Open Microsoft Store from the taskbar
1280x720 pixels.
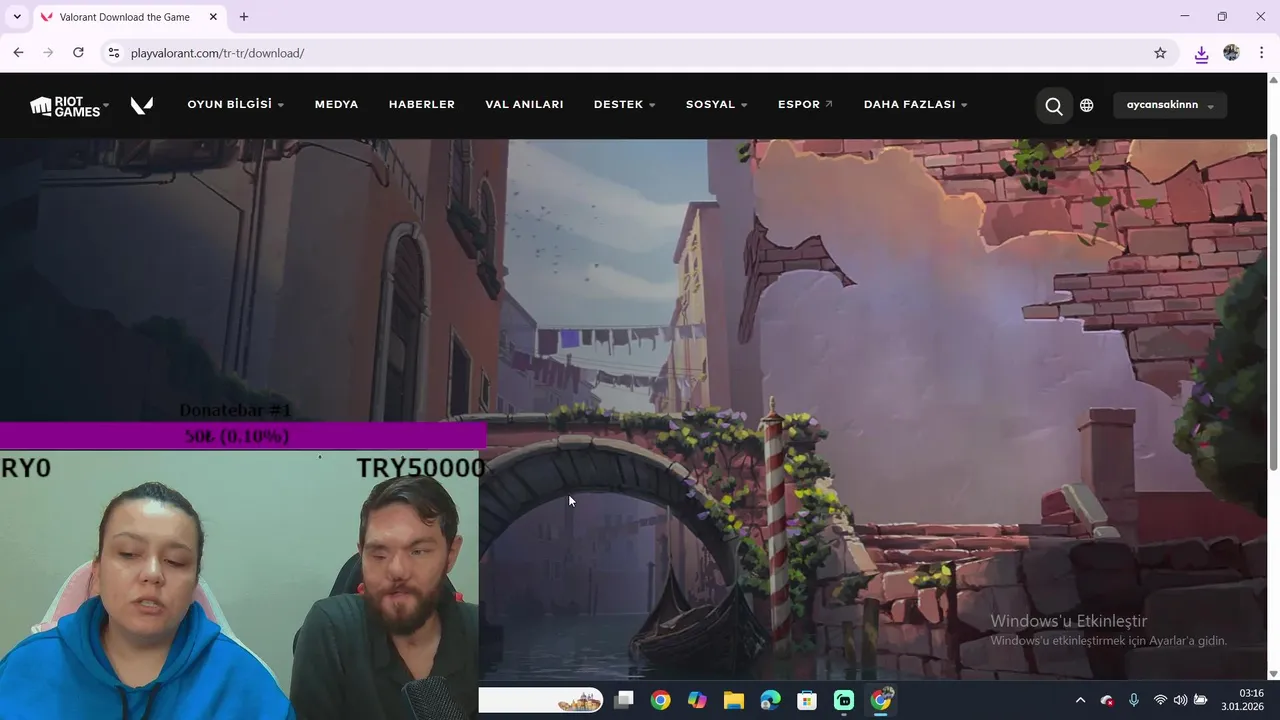[x=807, y=700]
